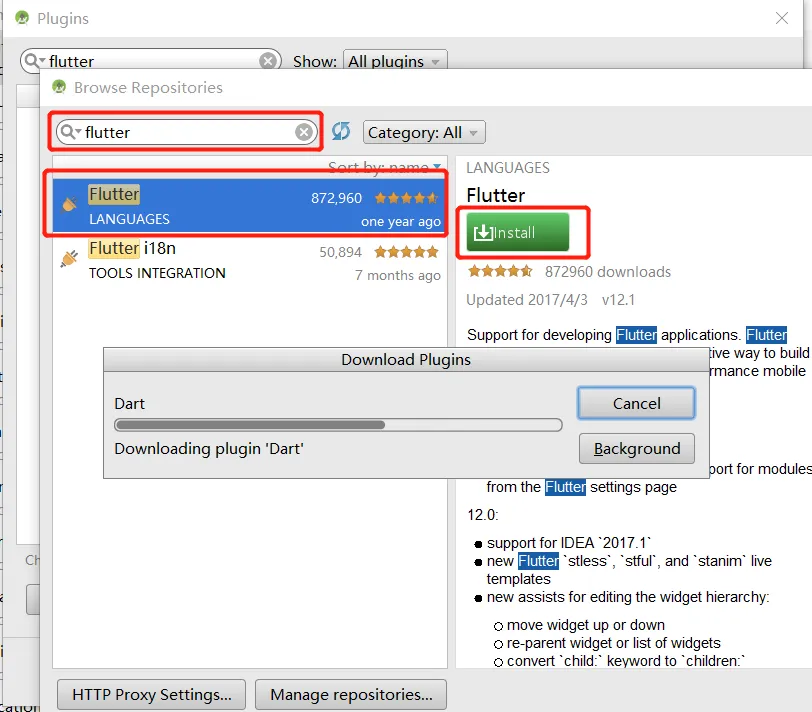Open search history in Plugins window search
Viewport: 812px width, 712px height.
pos(35,61)
